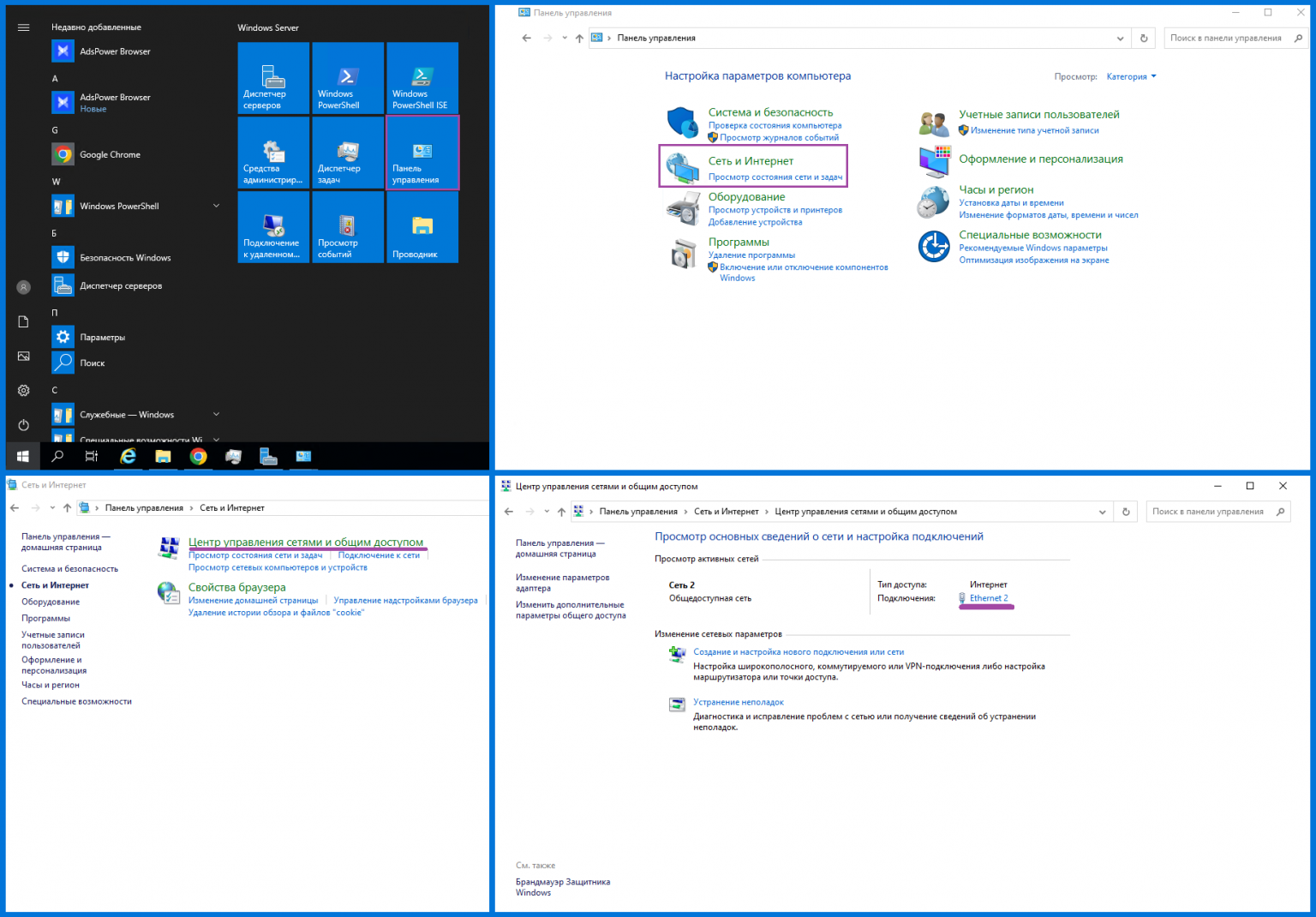The width and height of the screenshot is (1316, 917).
Task: Open the Server Manager tile
Action: pyautogui.click(x=273, y=78)
